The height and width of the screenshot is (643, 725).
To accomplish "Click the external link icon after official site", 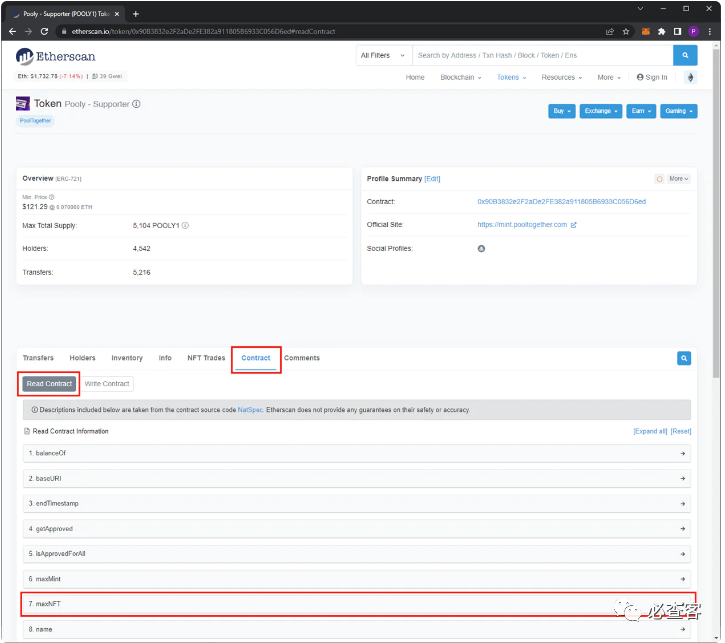I will click(573, 225).
